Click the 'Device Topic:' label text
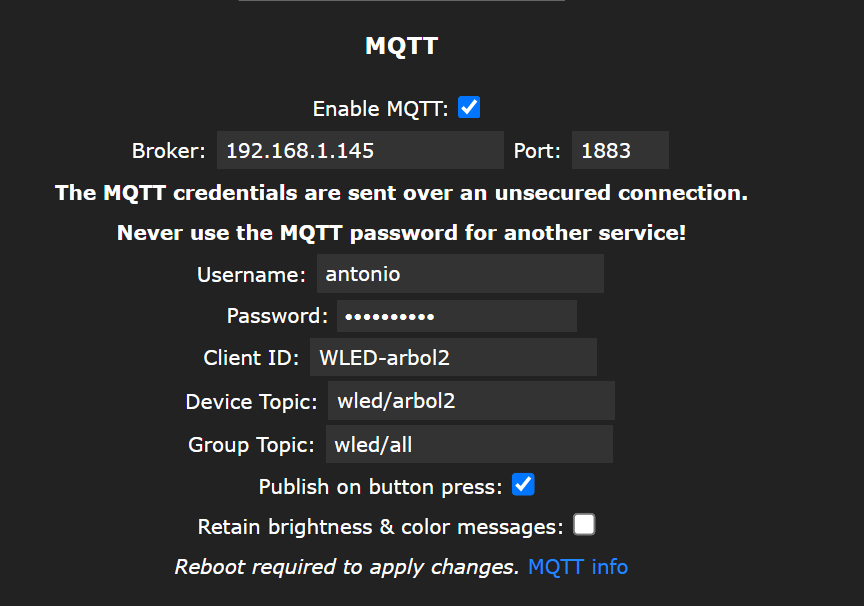The height and width of the screenshot is (606, 864). point(251,402)
